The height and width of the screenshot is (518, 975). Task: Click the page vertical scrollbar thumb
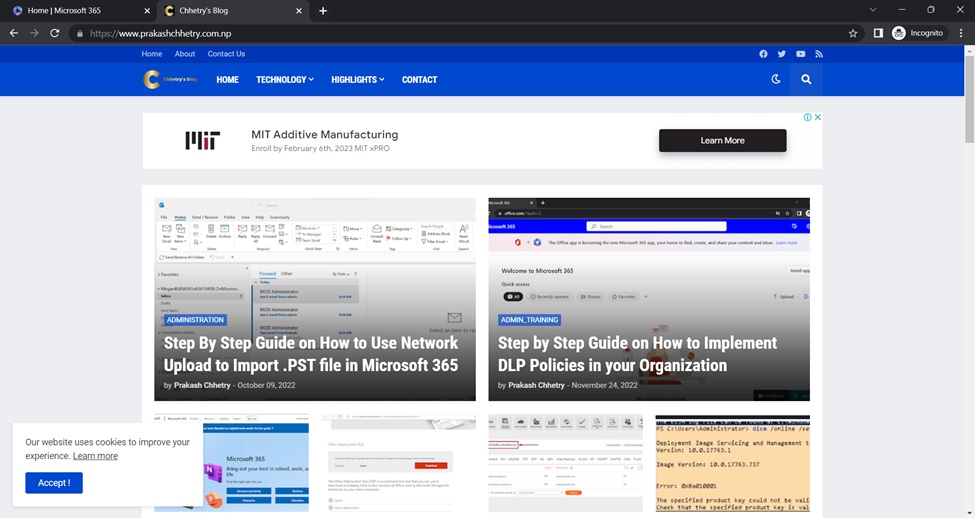coord(969,99)
